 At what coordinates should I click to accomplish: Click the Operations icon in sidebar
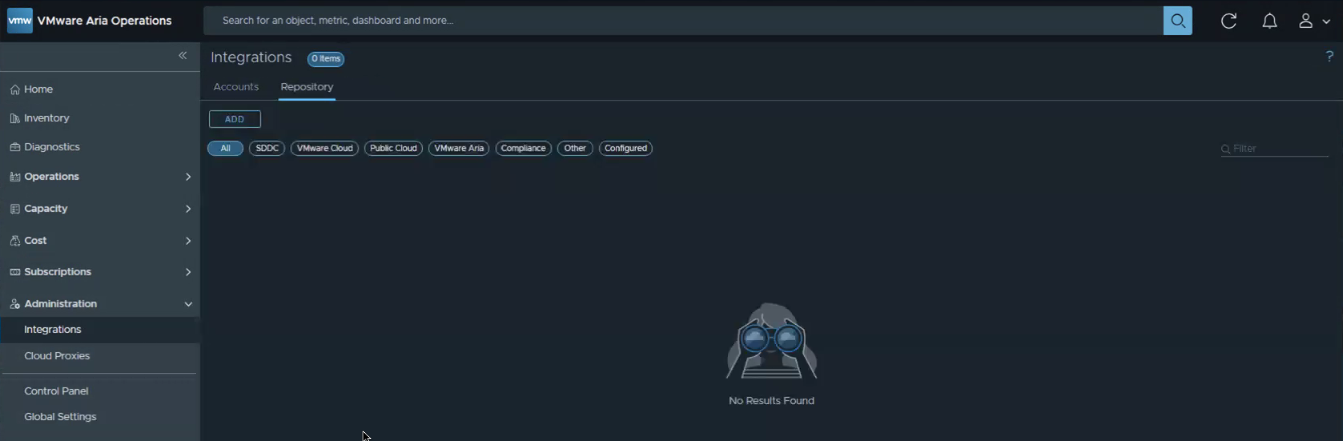click(15, 177)
